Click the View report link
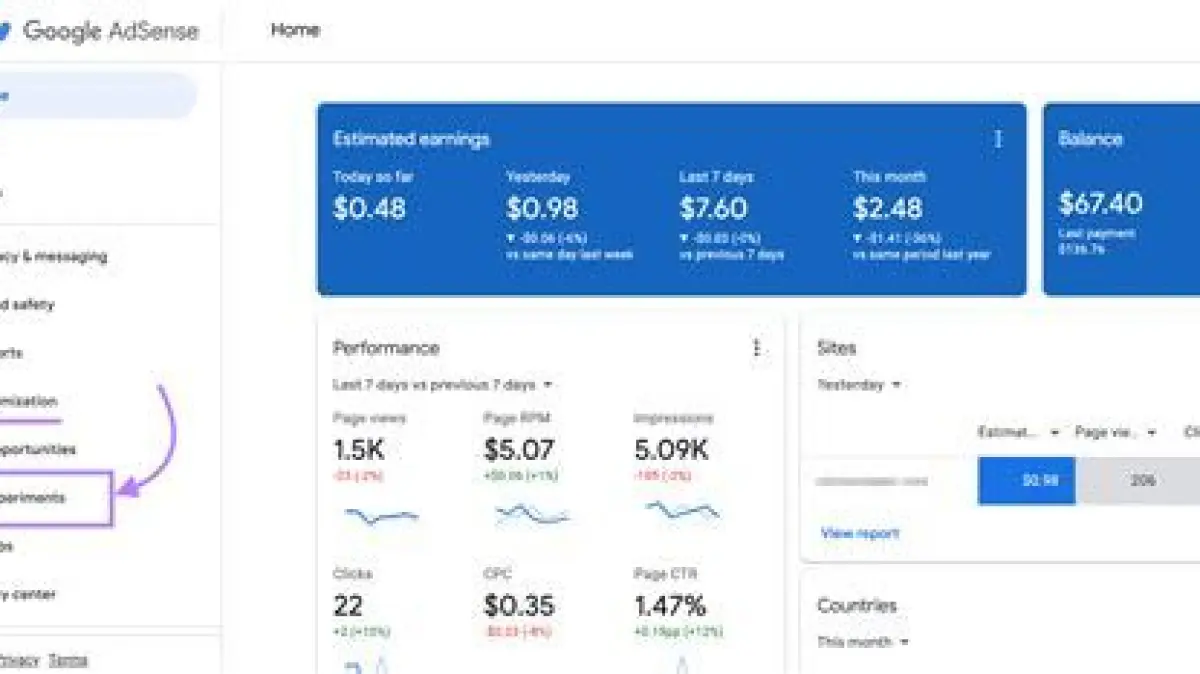Image resolution: width=1200 pixels, height=674 pixels. point(859,533)
